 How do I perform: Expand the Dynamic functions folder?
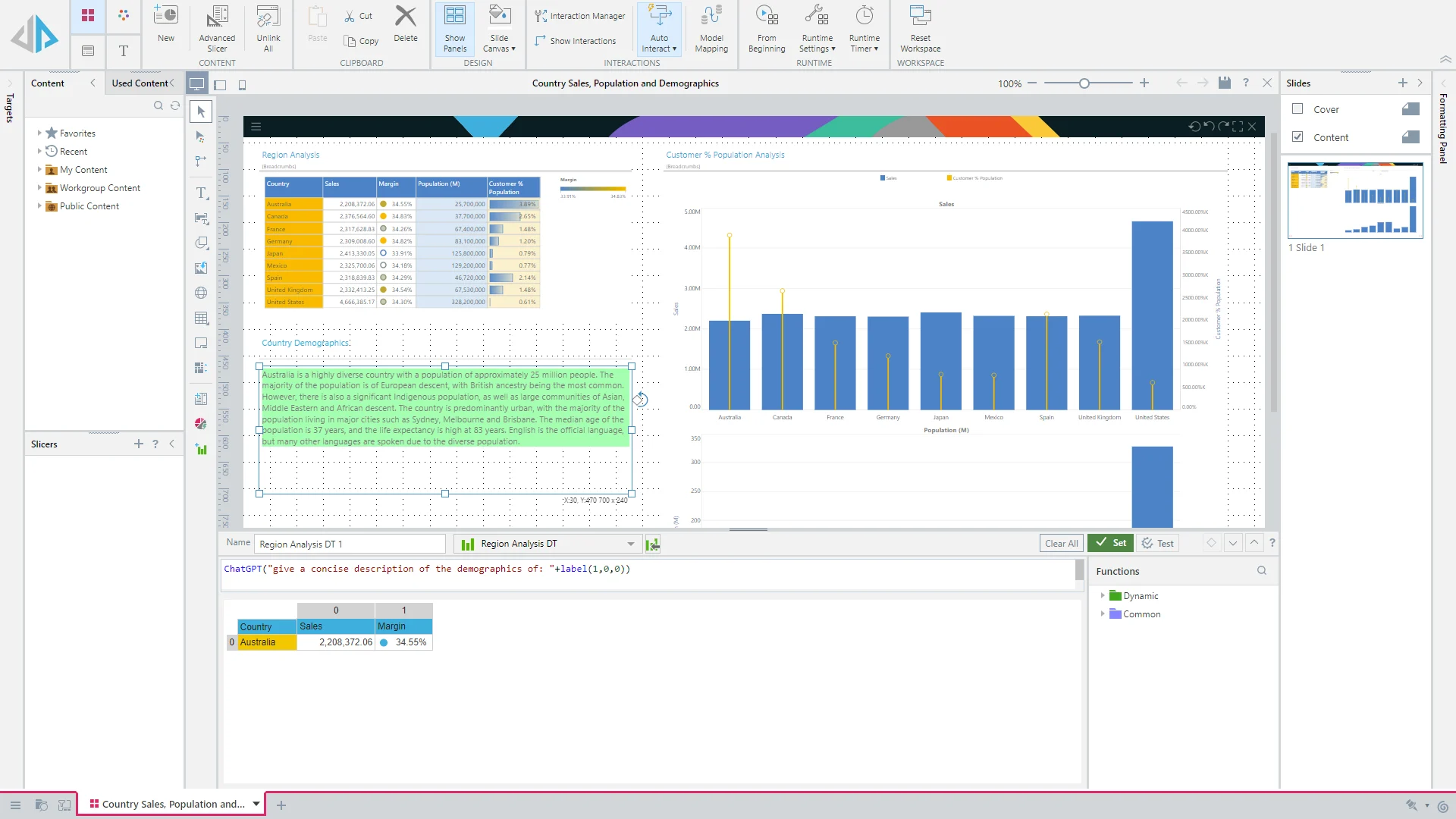pyautogui.click(x=1103, y=596)
